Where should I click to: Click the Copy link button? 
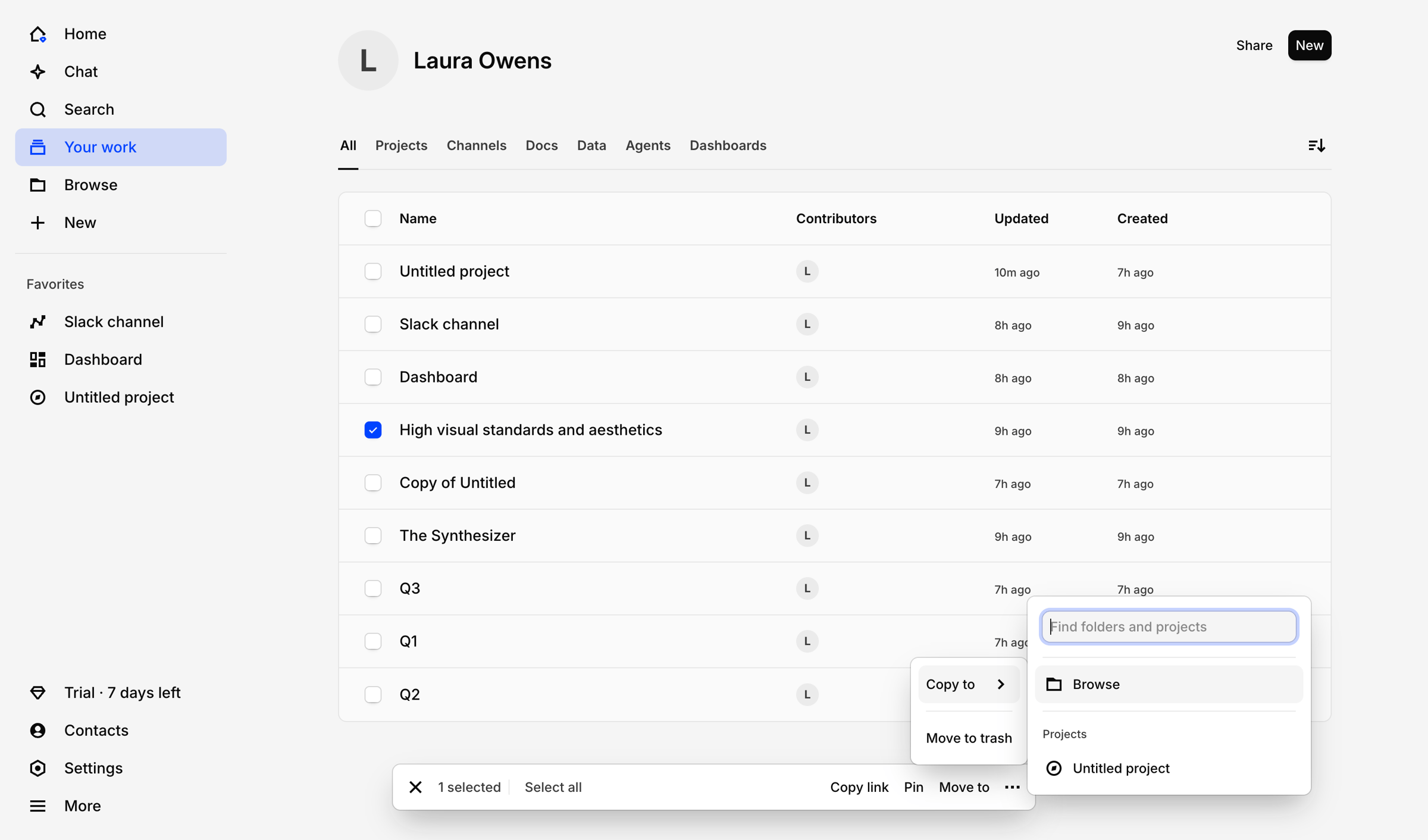point(859,787)
